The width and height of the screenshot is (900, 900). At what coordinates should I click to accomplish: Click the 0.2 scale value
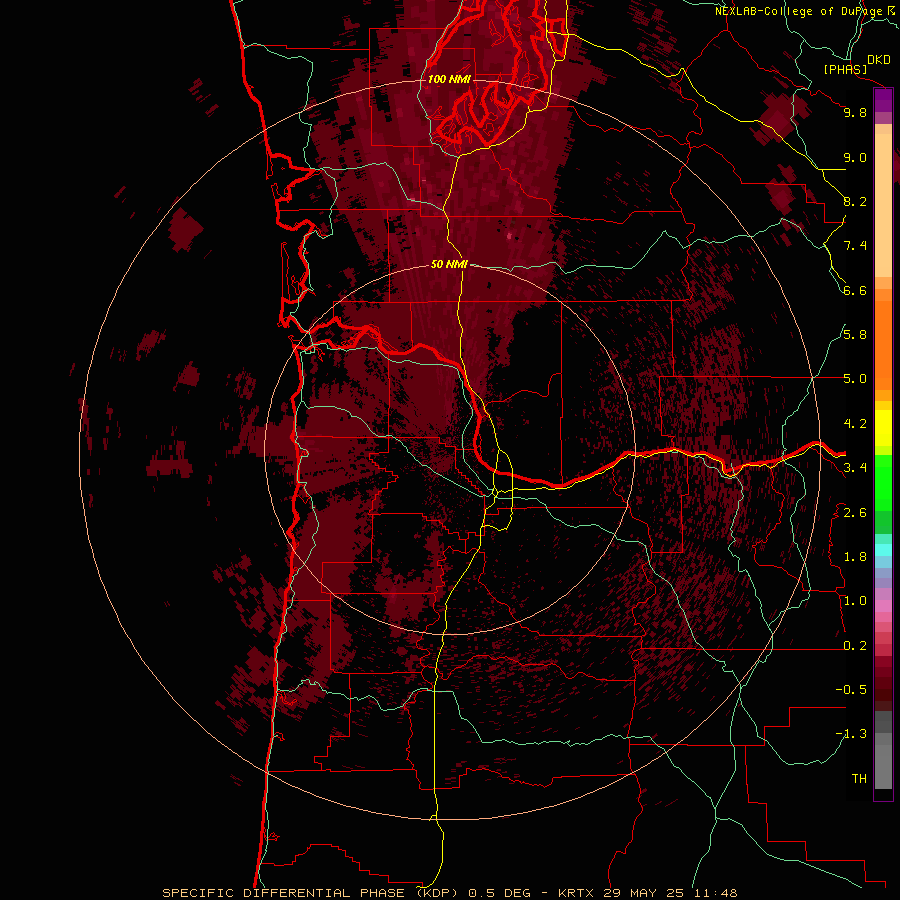pos(855,646)
